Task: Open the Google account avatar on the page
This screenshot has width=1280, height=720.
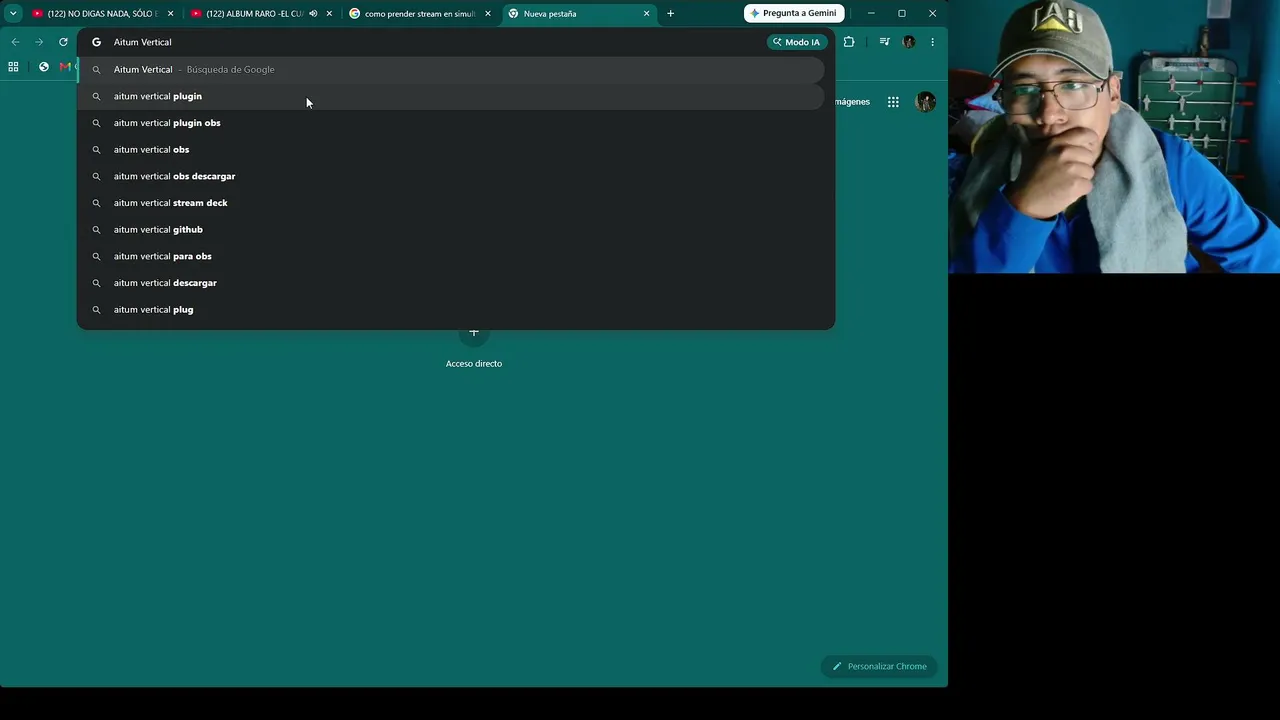Action: coord(926,102)
